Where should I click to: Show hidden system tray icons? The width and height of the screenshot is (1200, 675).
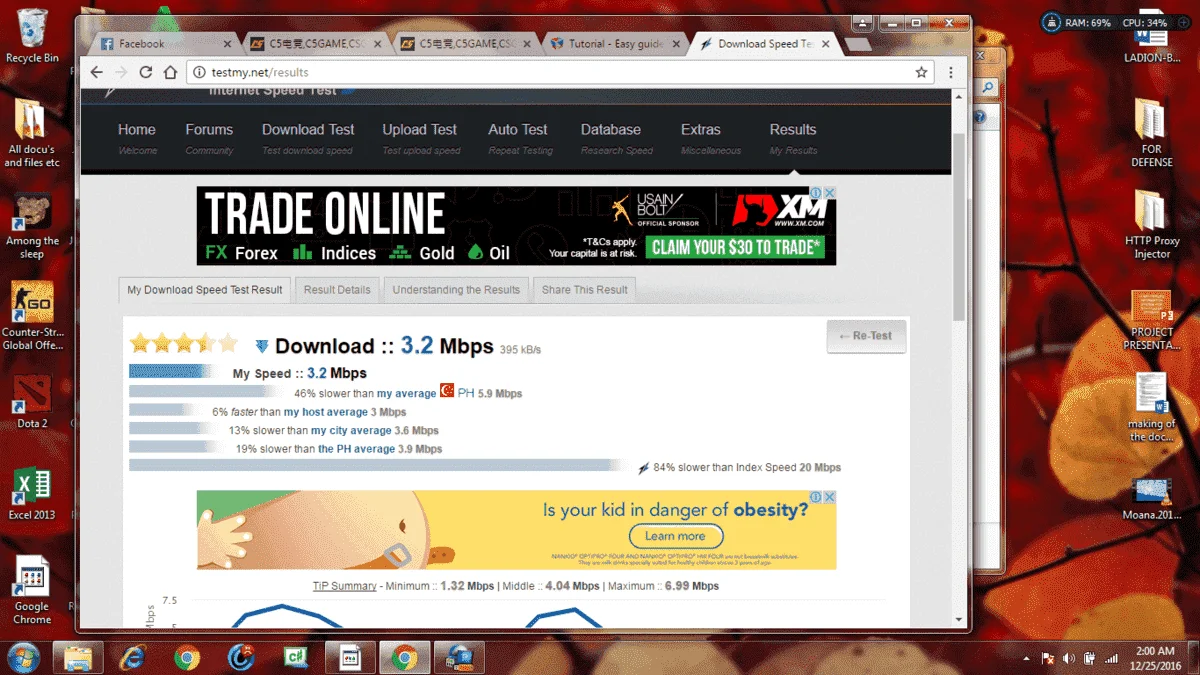coord(1027,659)
